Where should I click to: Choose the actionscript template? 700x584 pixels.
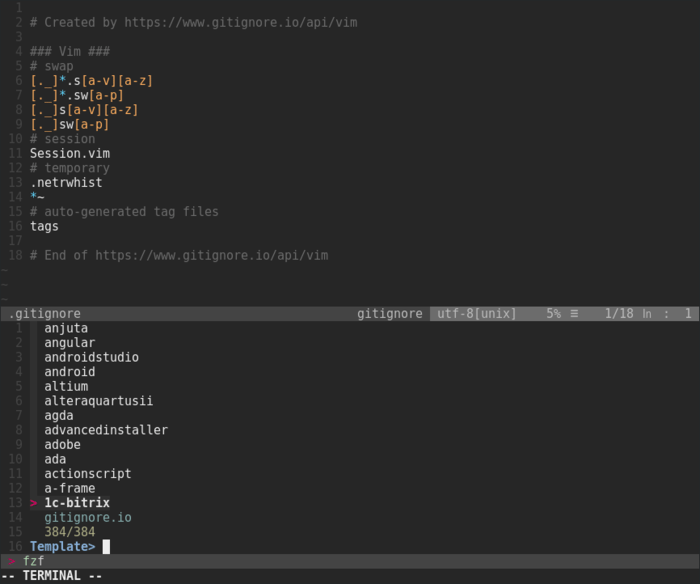87,474
